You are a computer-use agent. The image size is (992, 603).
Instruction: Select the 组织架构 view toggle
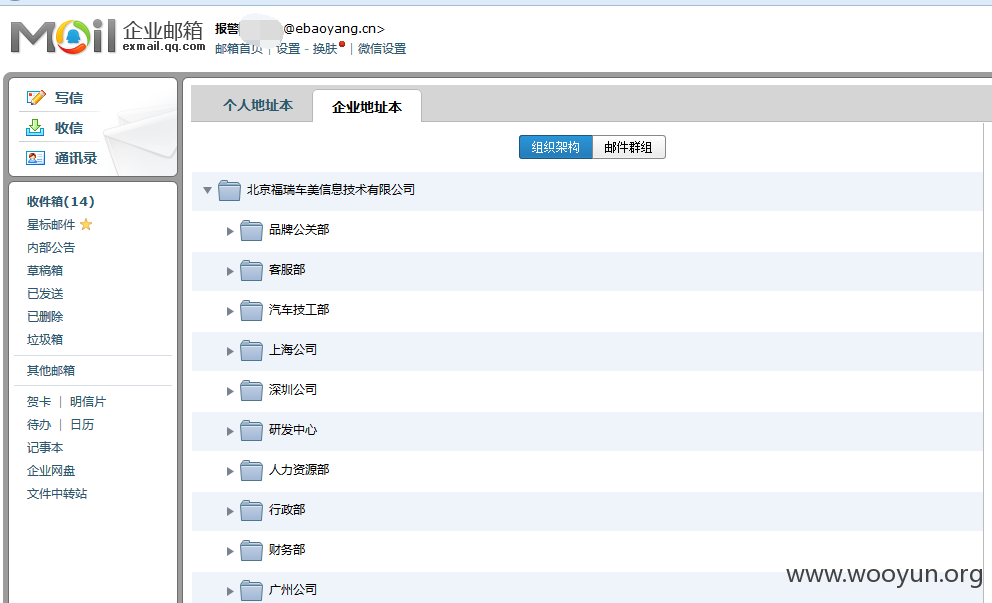tap(555, 147)
